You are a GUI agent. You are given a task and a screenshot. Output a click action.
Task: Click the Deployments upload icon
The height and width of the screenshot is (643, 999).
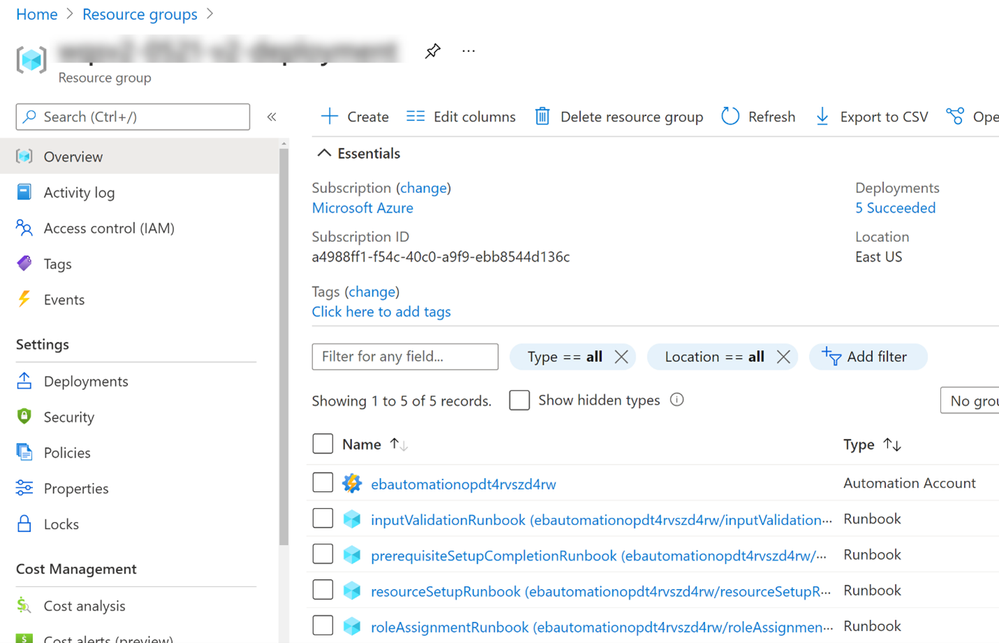click(24, 380)
